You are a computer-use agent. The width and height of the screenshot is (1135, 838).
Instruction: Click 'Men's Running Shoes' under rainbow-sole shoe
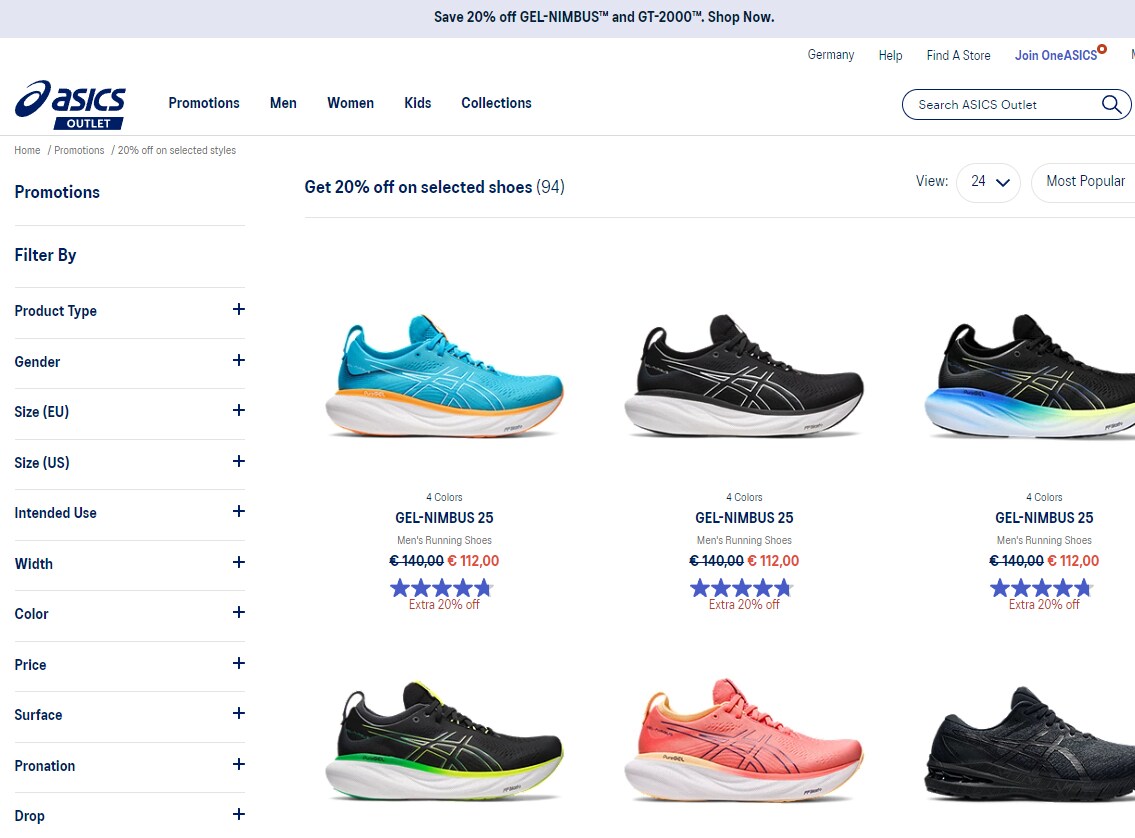pyautogui.click(x=1044, y=540)
